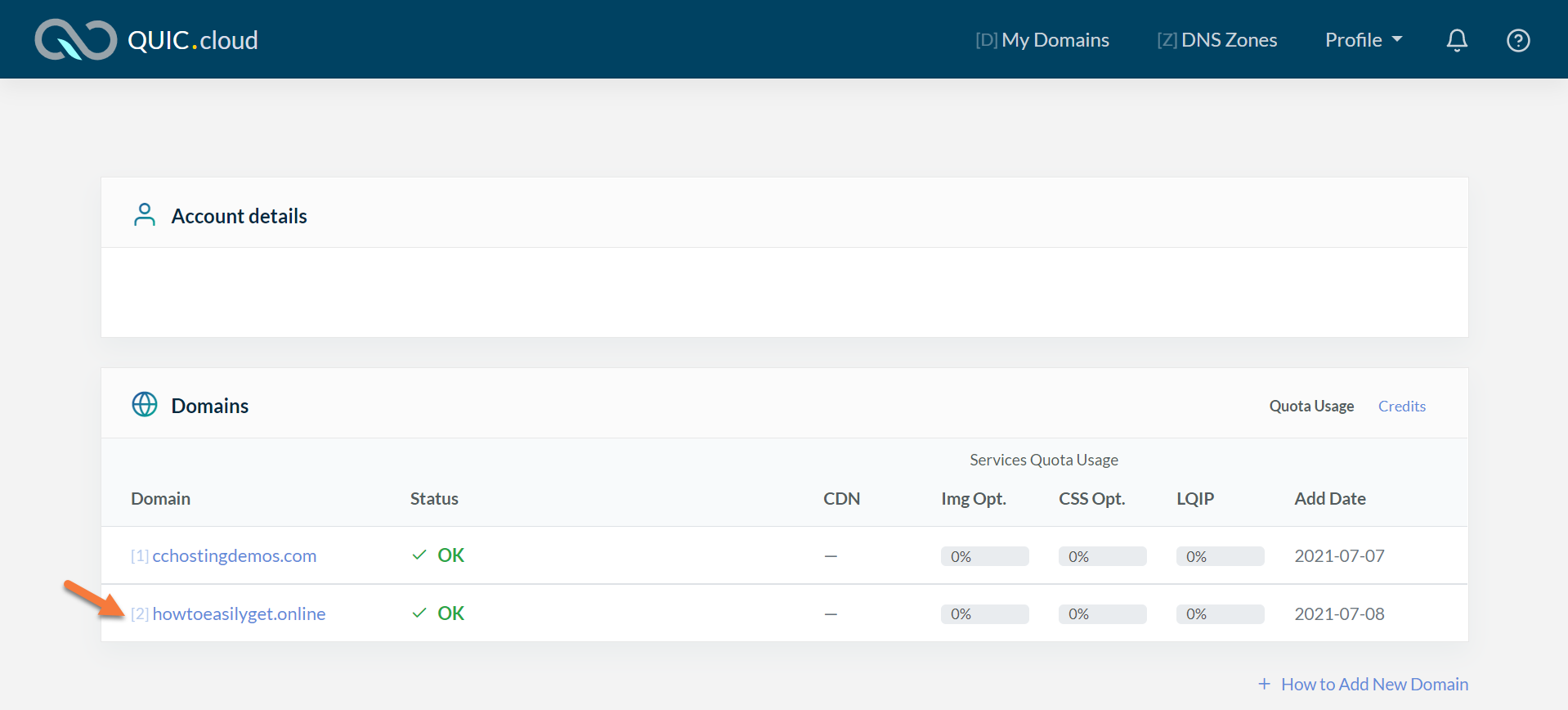Click the Account details person icon
Viewport: 1568px width, 710px height.
point(145,215)
